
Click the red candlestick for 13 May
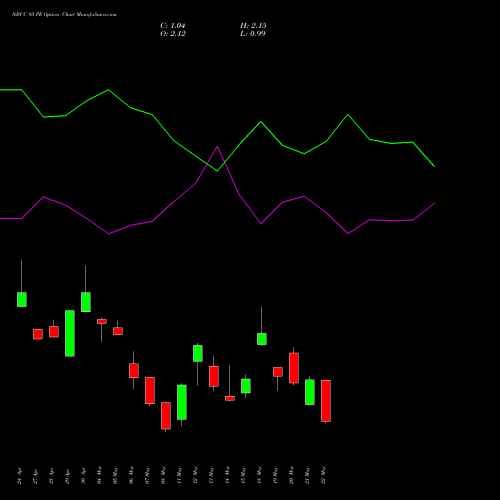(214, 376)
